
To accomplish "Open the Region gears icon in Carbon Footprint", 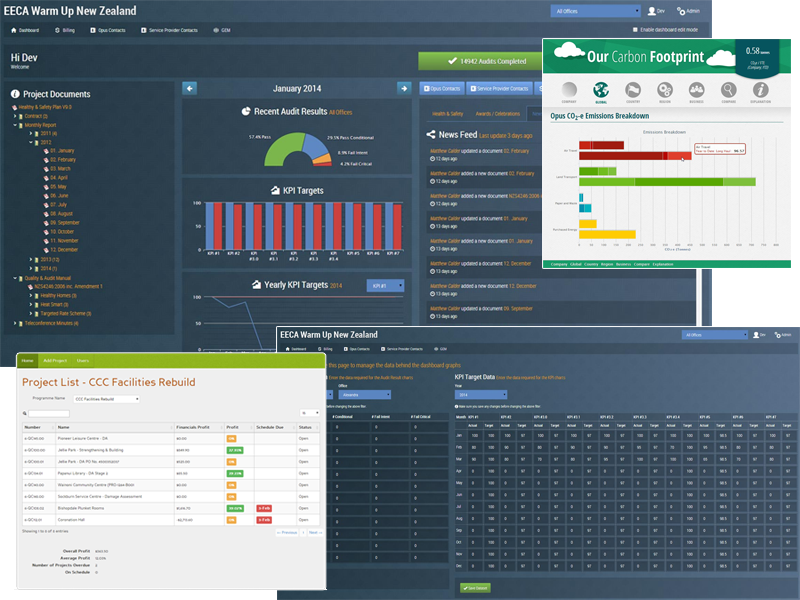I will pyautogui.click(x=665, y=90).
